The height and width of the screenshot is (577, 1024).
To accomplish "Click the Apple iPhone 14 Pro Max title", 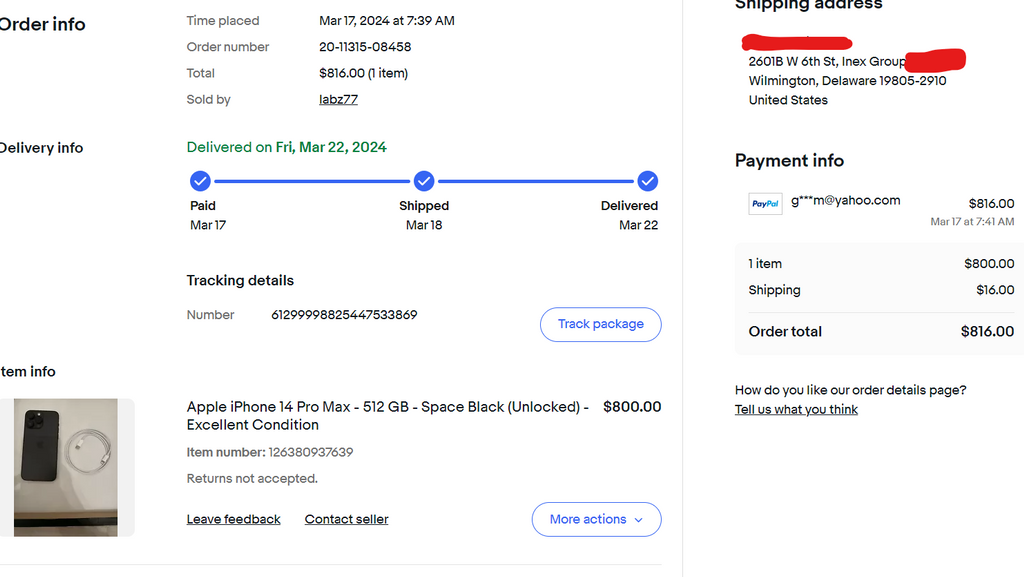I will tap(388, 416).
